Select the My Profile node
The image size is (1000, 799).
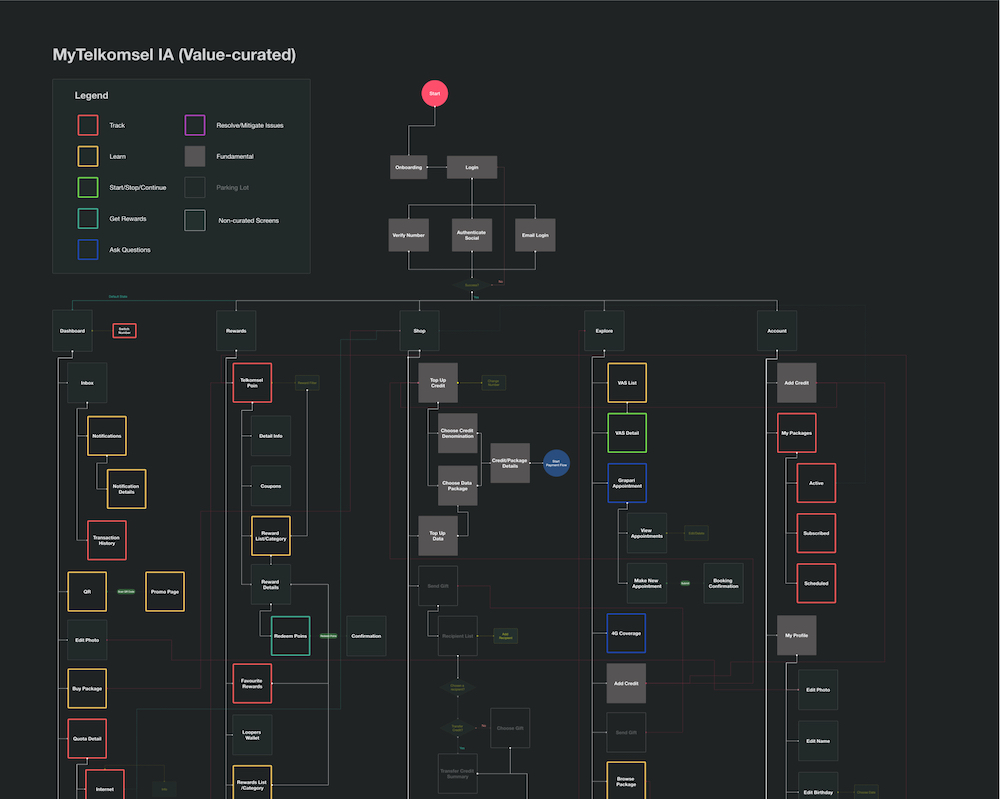click(x=796, y=635)
